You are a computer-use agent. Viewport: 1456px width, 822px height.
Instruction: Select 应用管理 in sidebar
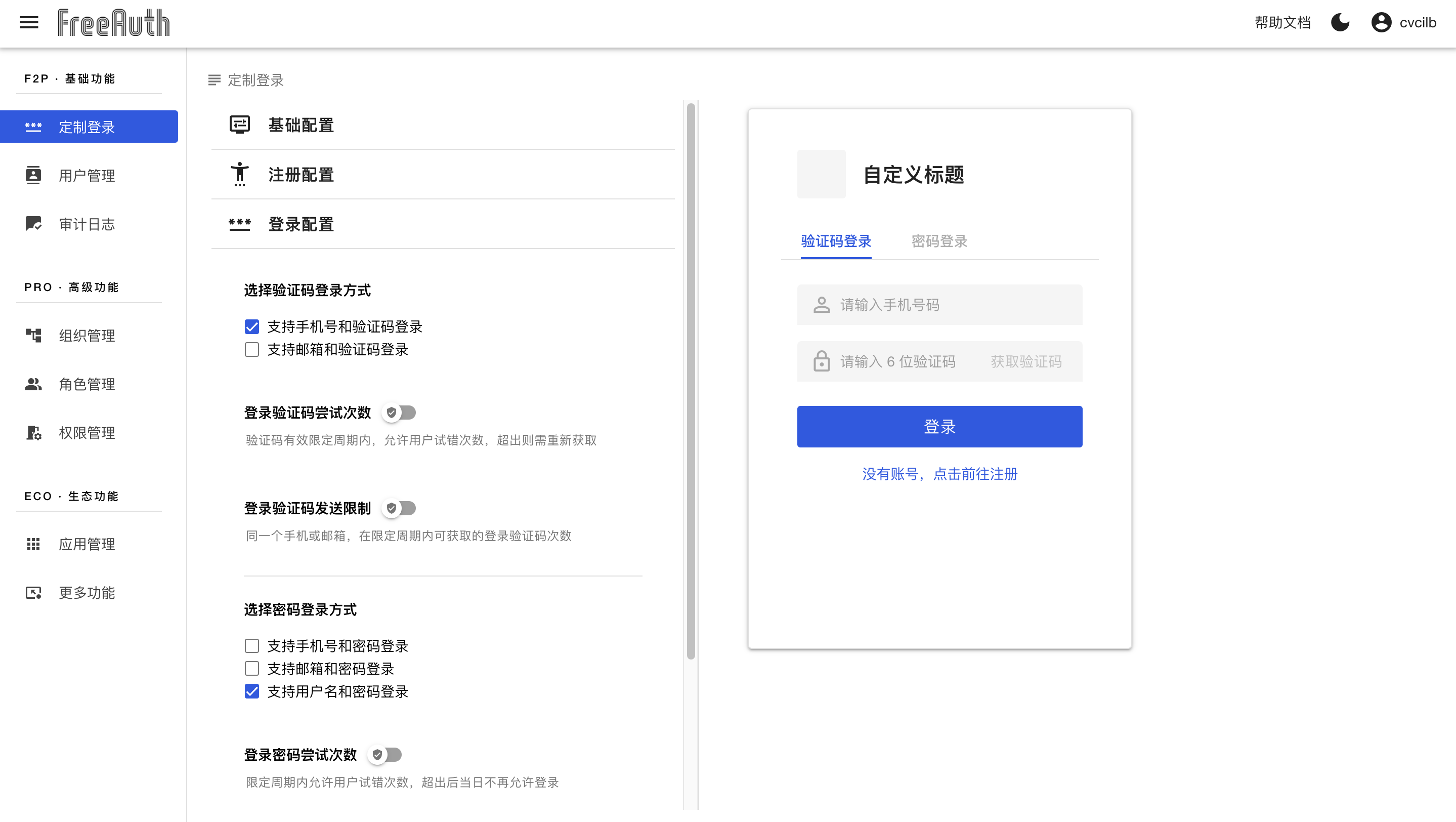pyautogui.click(x=89, y=544)
